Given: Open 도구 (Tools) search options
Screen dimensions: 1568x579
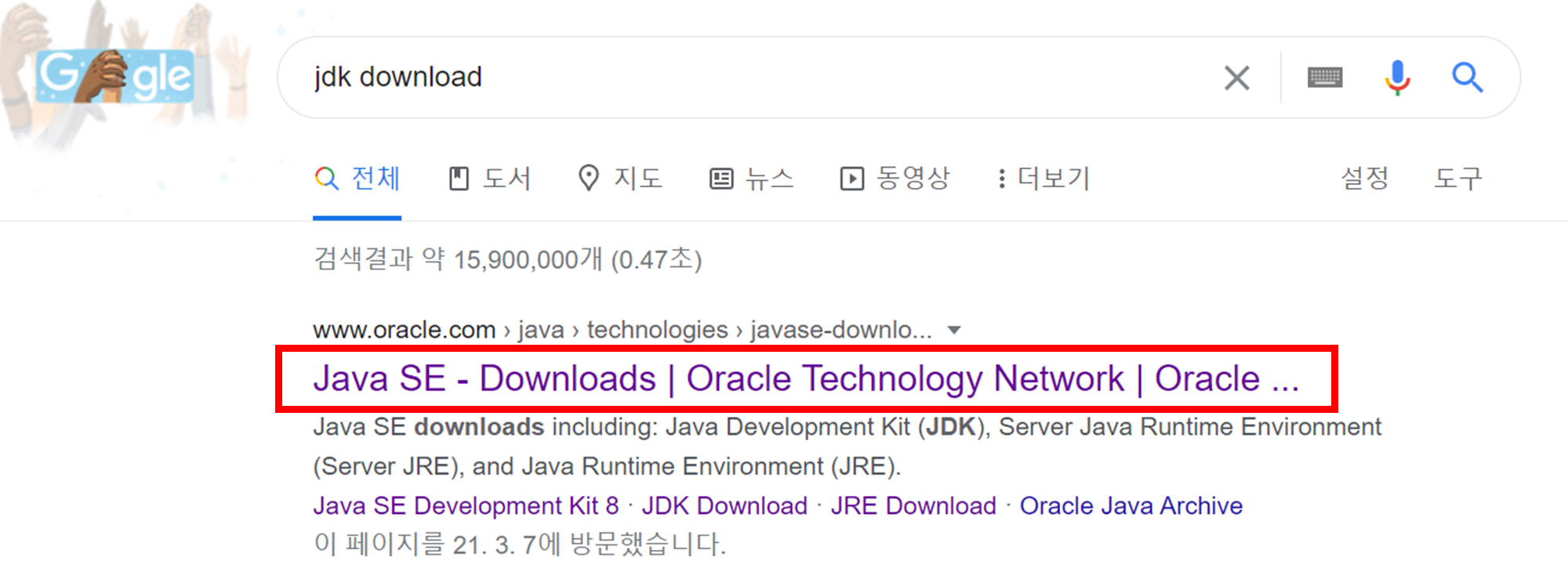Looking at the screenshot, I should point(1458,179).
